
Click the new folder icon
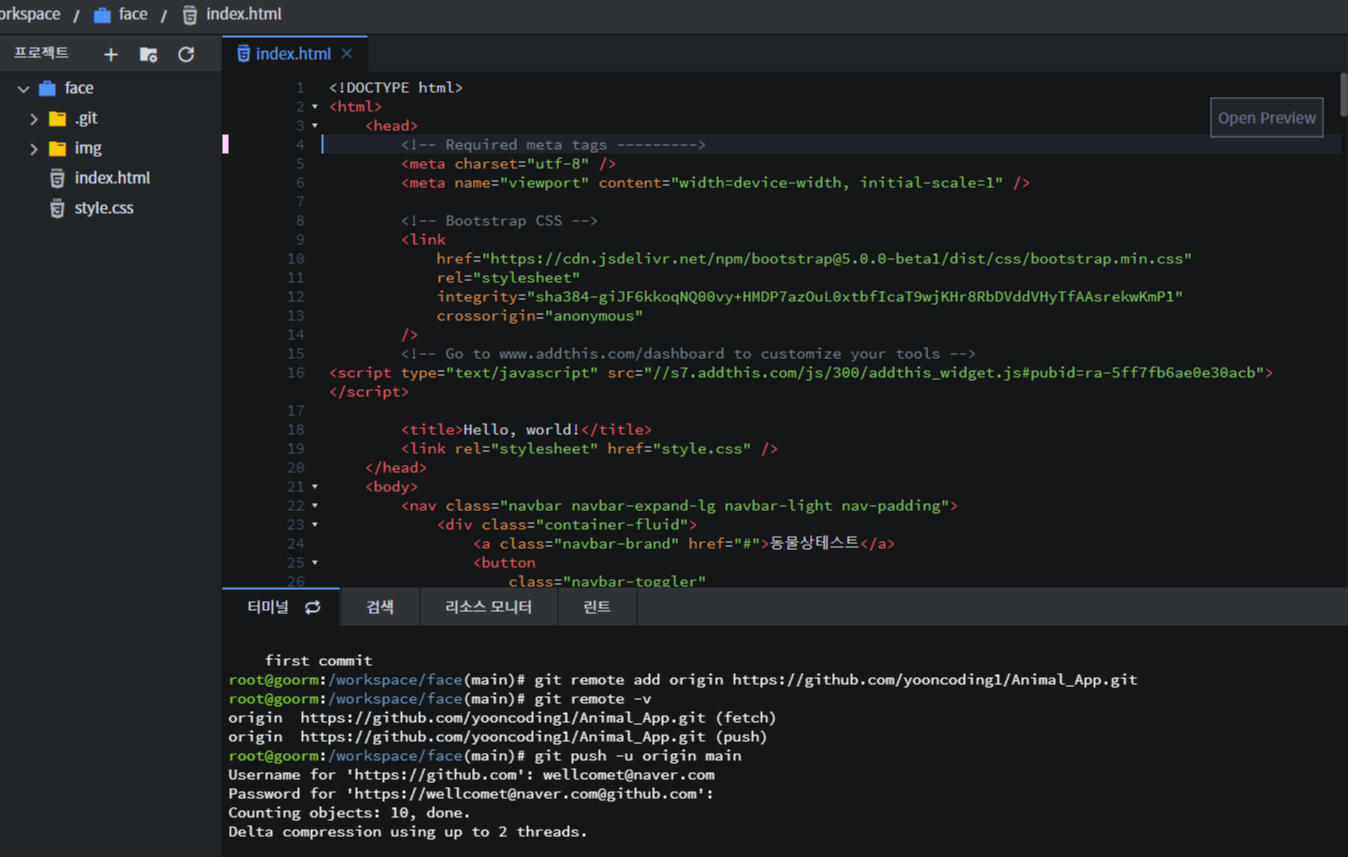coord(148,55)
